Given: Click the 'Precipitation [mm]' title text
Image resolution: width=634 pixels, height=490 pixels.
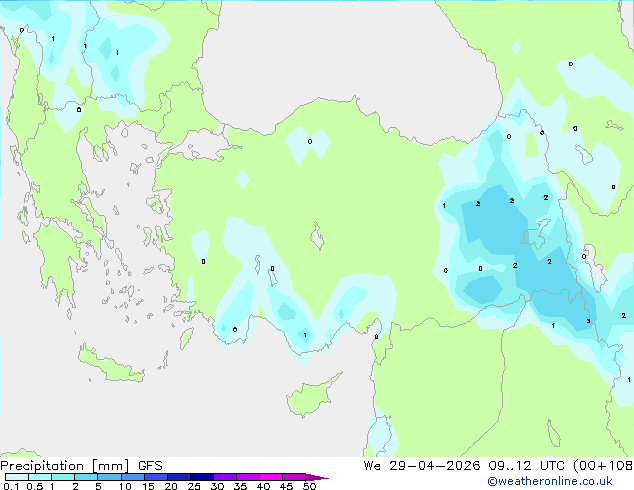Looking at the screenshot, I should (65, 466).
